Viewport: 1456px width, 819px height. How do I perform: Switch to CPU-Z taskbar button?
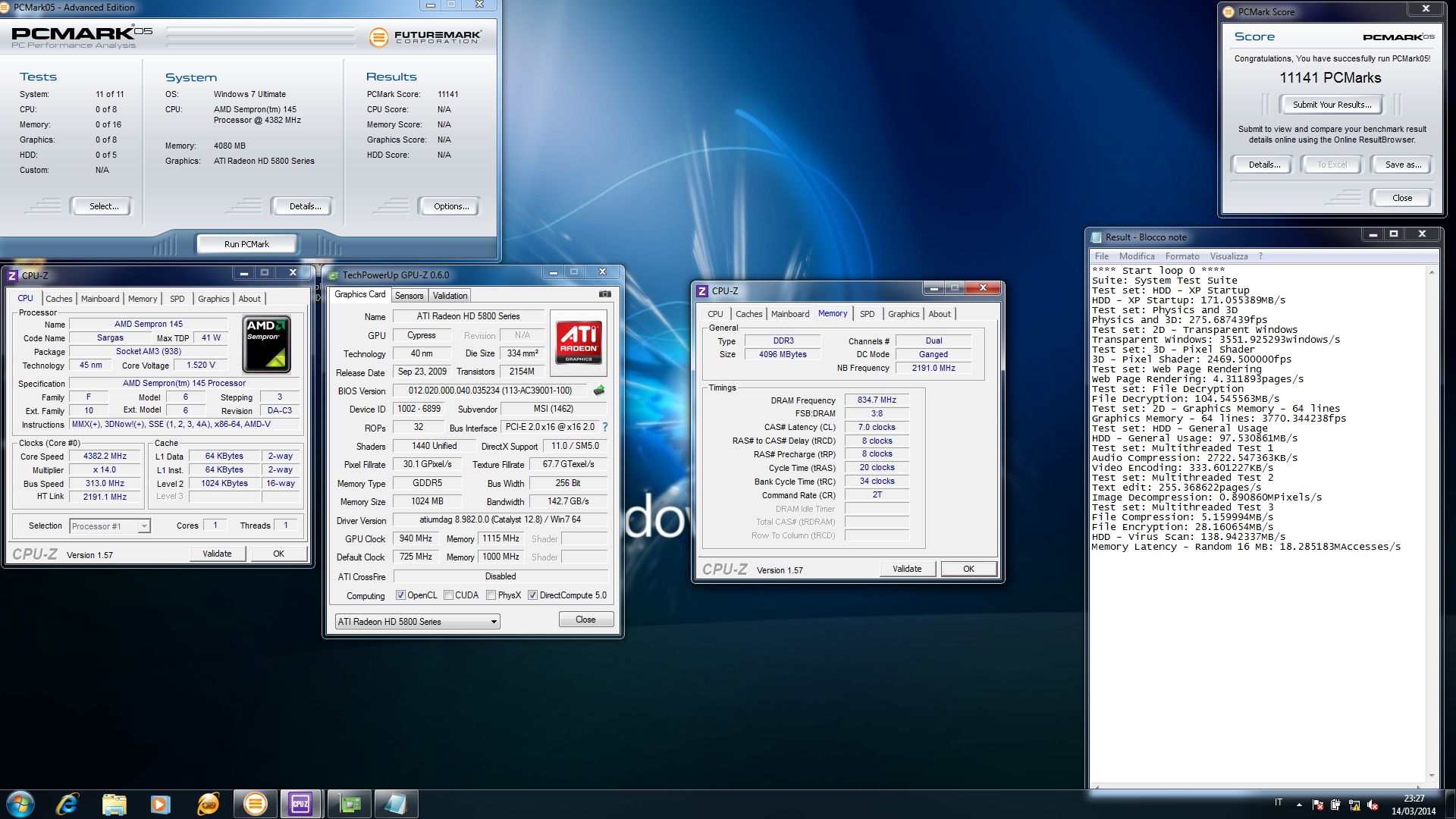tap(301, 804)
